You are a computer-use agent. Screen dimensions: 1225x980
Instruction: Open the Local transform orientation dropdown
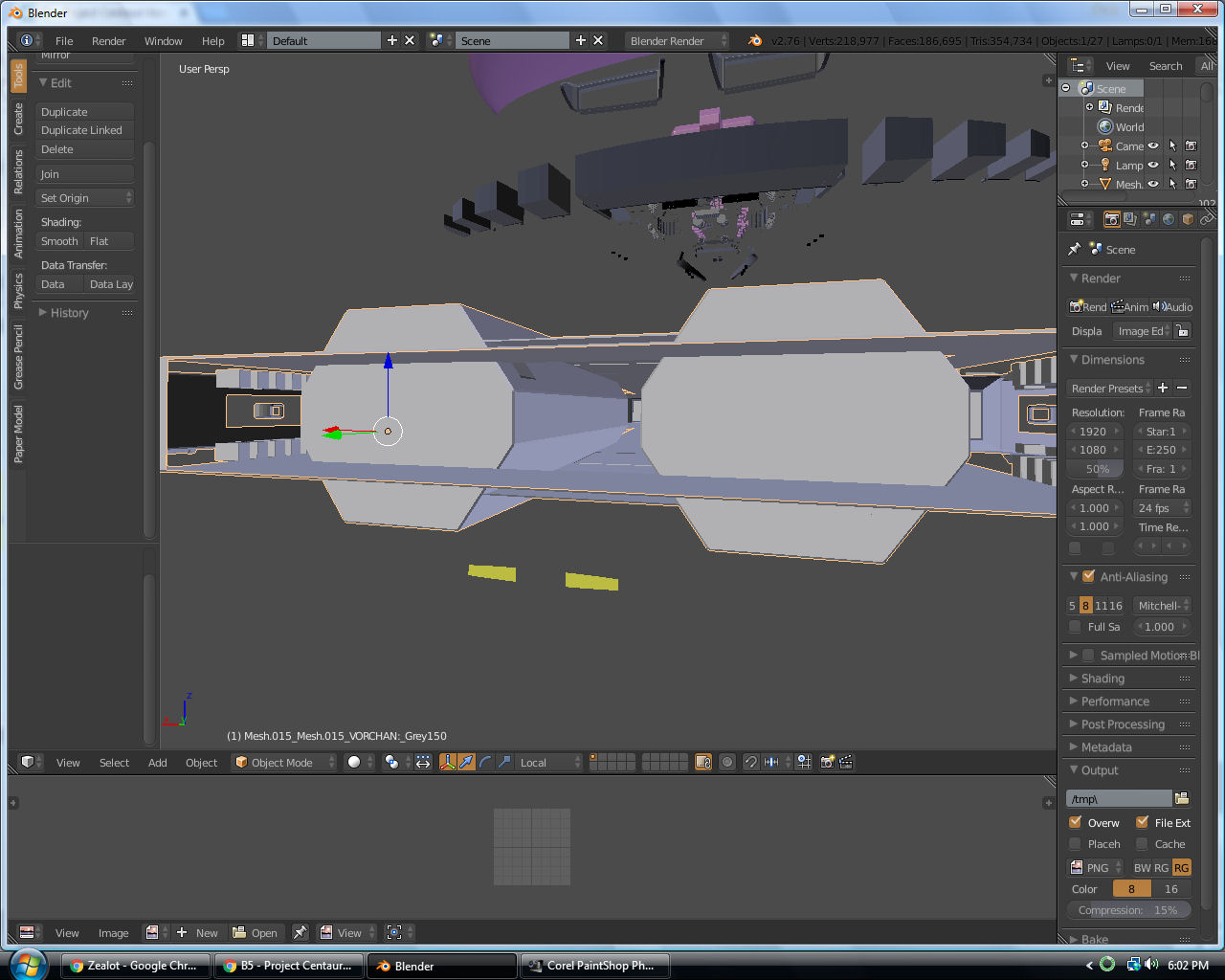point(549,762)
